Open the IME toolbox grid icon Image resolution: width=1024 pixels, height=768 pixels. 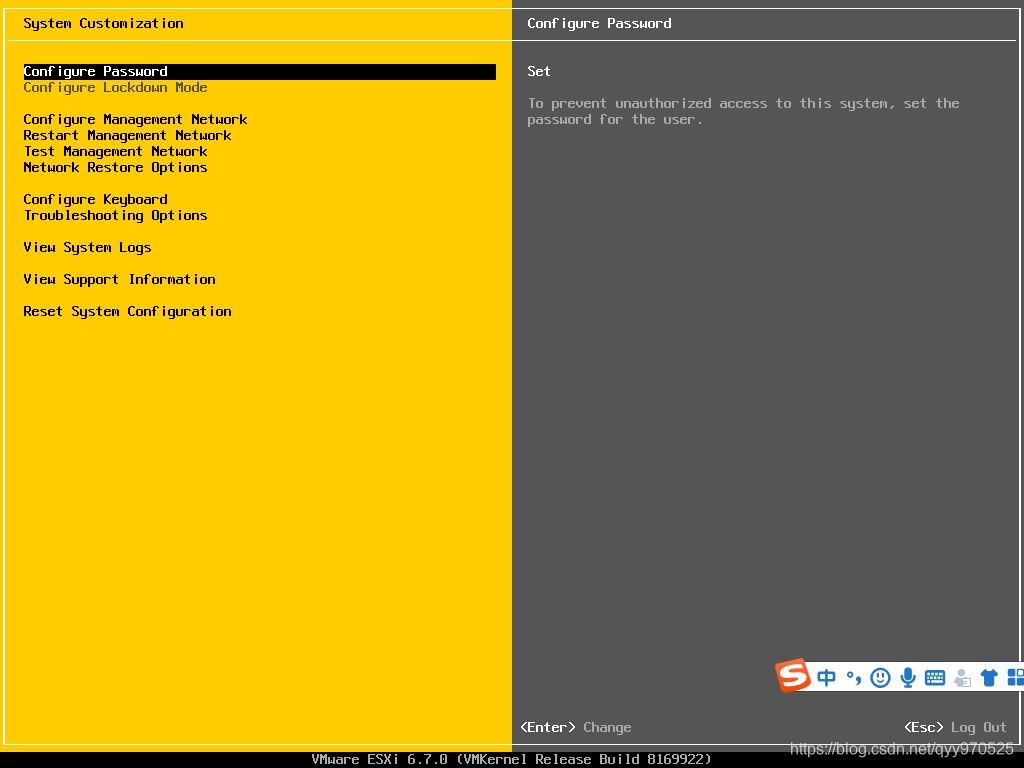click(1014, 678)
